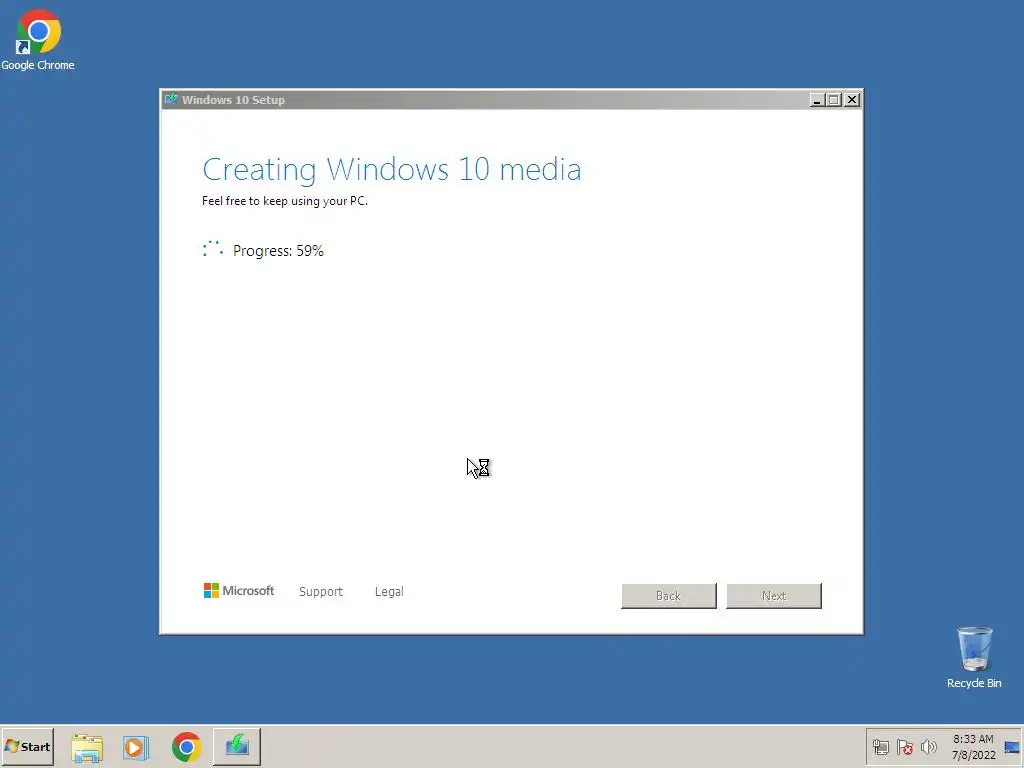Screen dimensions: 1024x768
Task: Open the Legal link
Action: [x=389, y=592]
